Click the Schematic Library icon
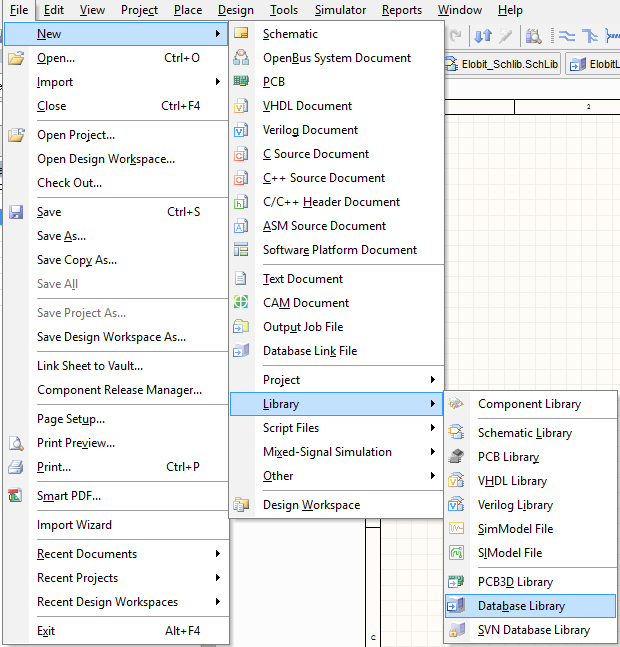The height and width of the screenshot is (647, 620). [456, 433]
